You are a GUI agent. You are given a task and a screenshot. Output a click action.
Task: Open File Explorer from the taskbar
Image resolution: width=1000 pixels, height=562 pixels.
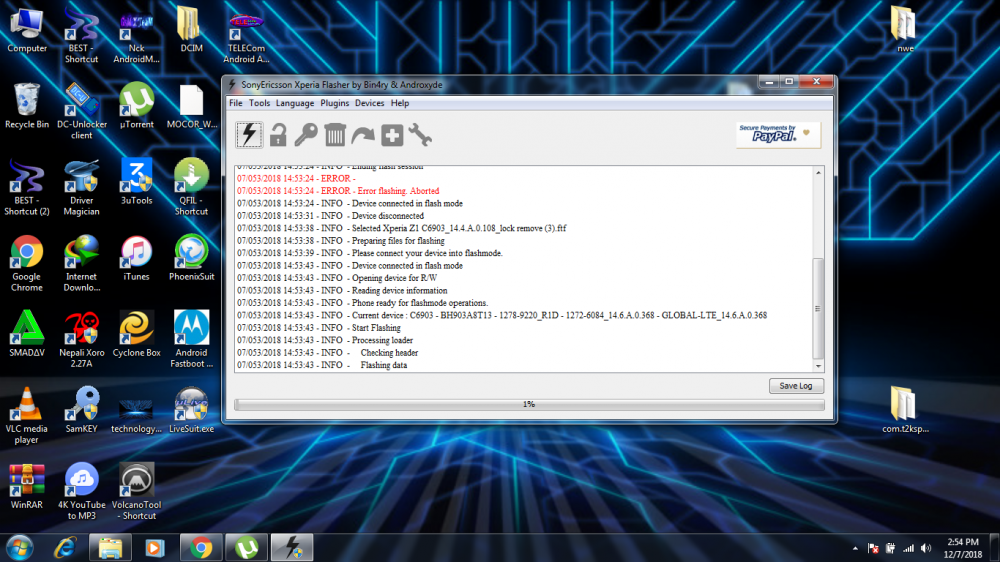click(110, 547)
